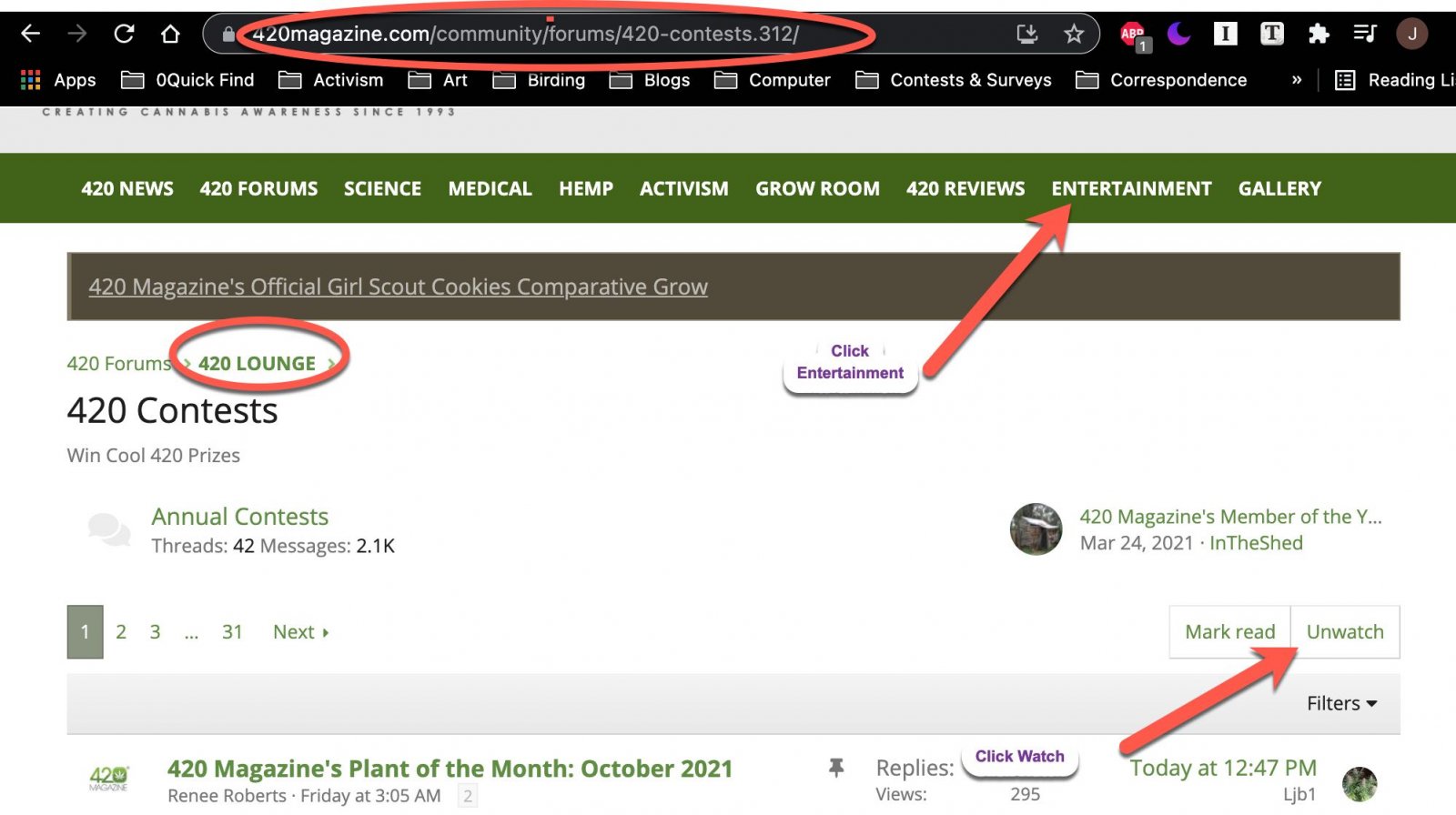Viewport: 1456px width, 815px height.
Task: Open Plant of the Month: October 2021 thread
Action: coord(450,769)
